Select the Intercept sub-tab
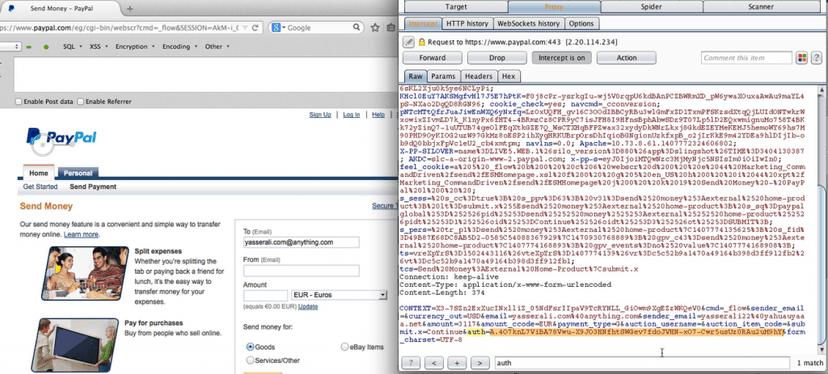This screenshot has width=828, height=374. click(423, 23)
